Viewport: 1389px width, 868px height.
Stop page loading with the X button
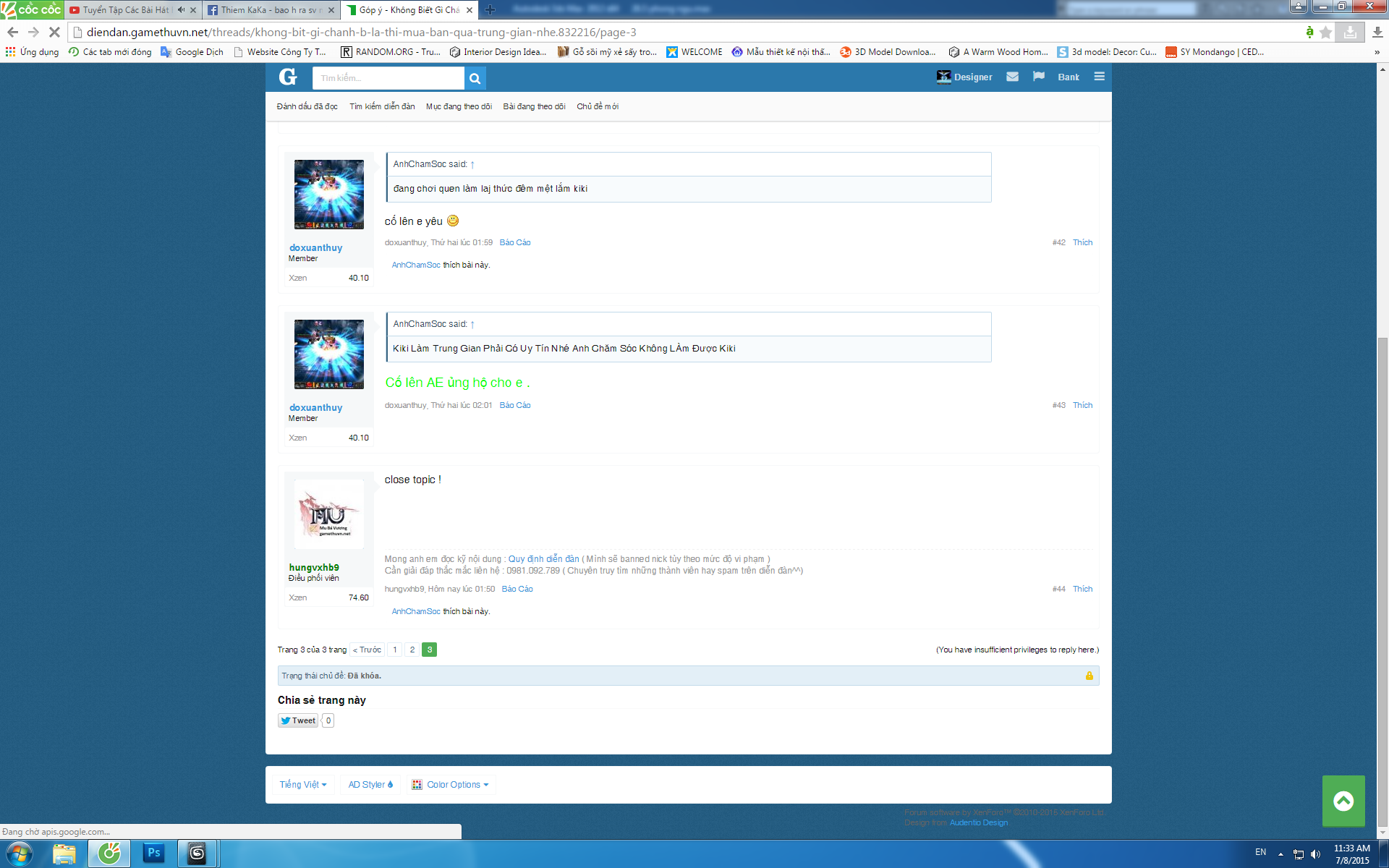click(54, 33)
